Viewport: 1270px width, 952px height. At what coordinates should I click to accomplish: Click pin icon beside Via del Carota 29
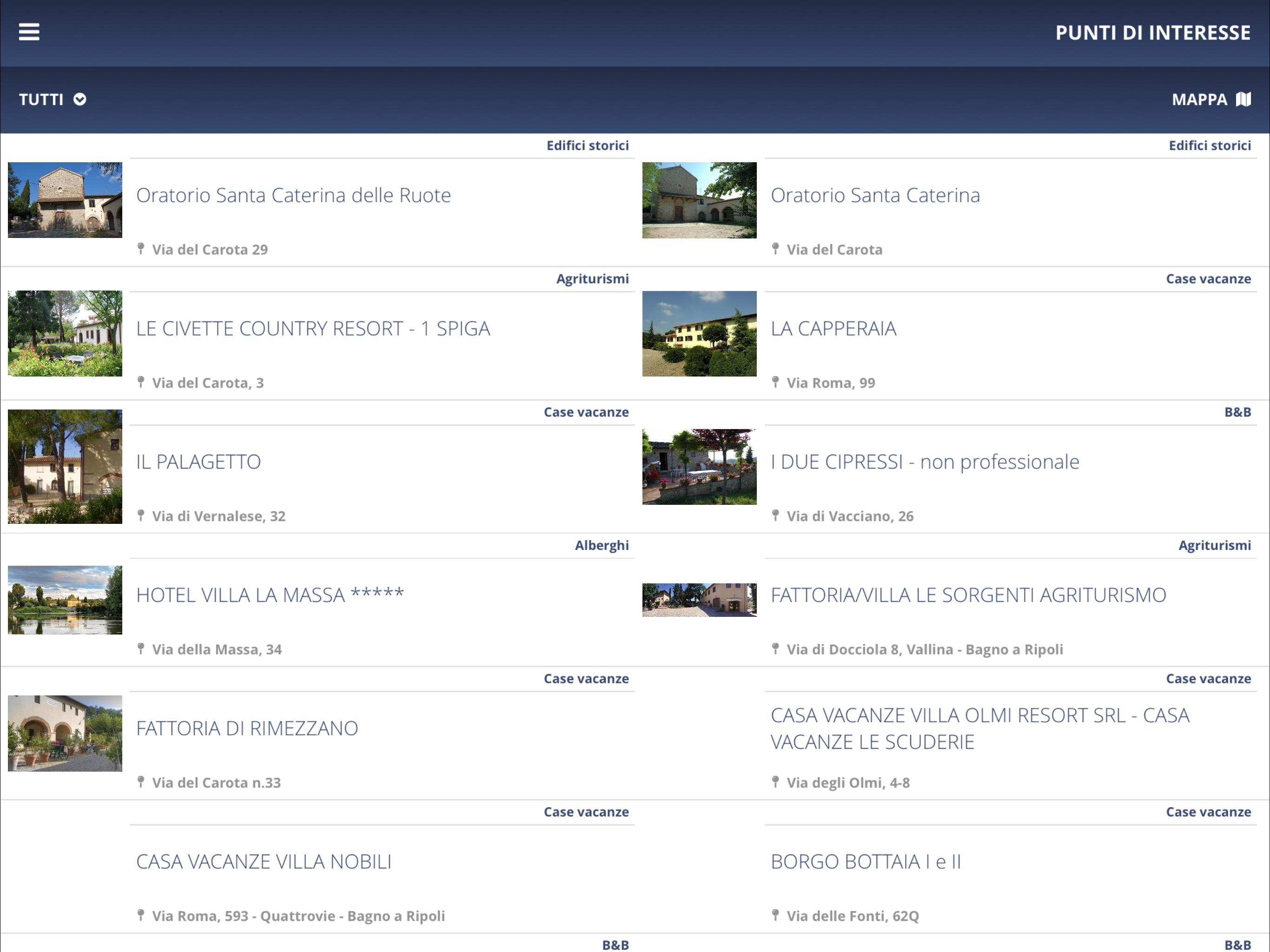[x=141, y=249]
